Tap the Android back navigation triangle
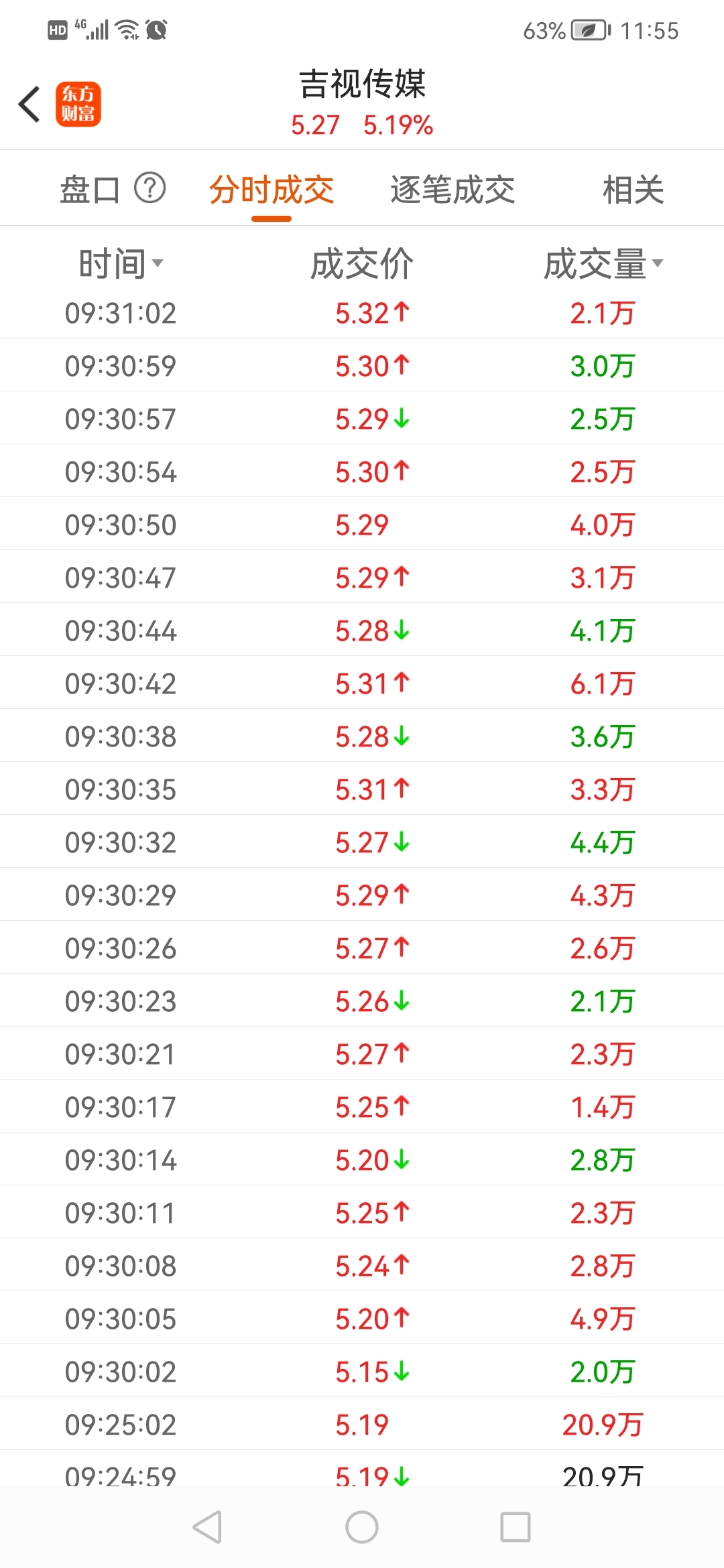Image resolution: width=724 pixels, height=1568 pixels. pos(207,1527)
